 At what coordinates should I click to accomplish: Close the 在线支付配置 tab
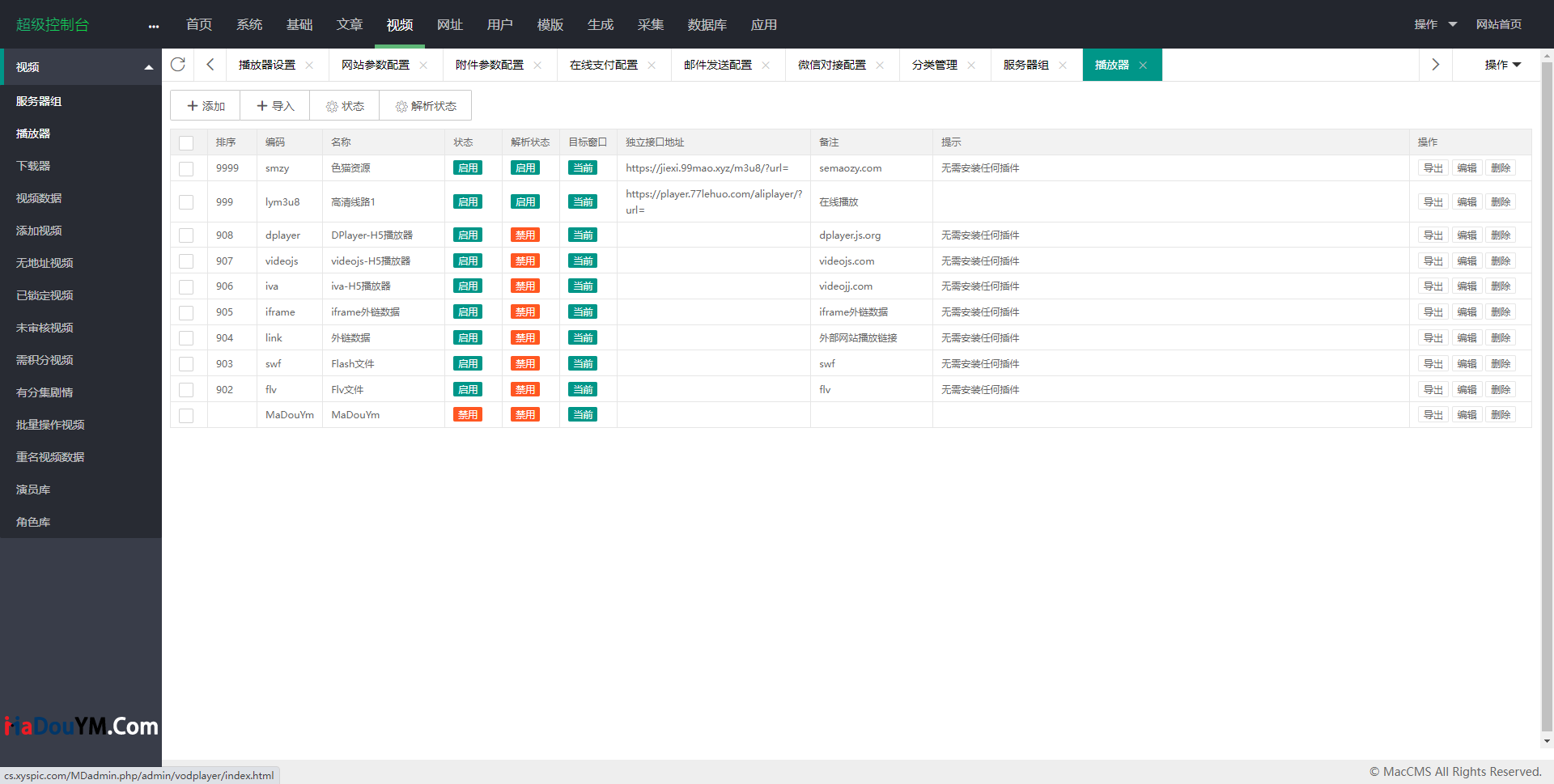(652, 66)
